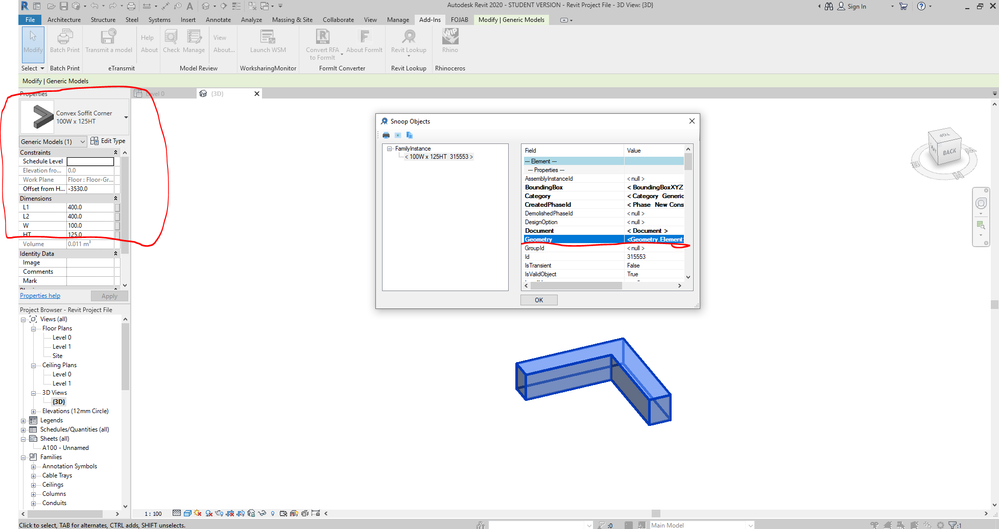
Task: Undo the last action
Action: 94,6
